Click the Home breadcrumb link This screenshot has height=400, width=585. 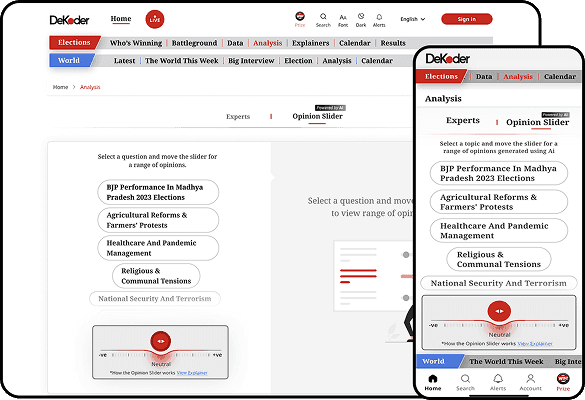pyautogui.click(x=60, y=87)
